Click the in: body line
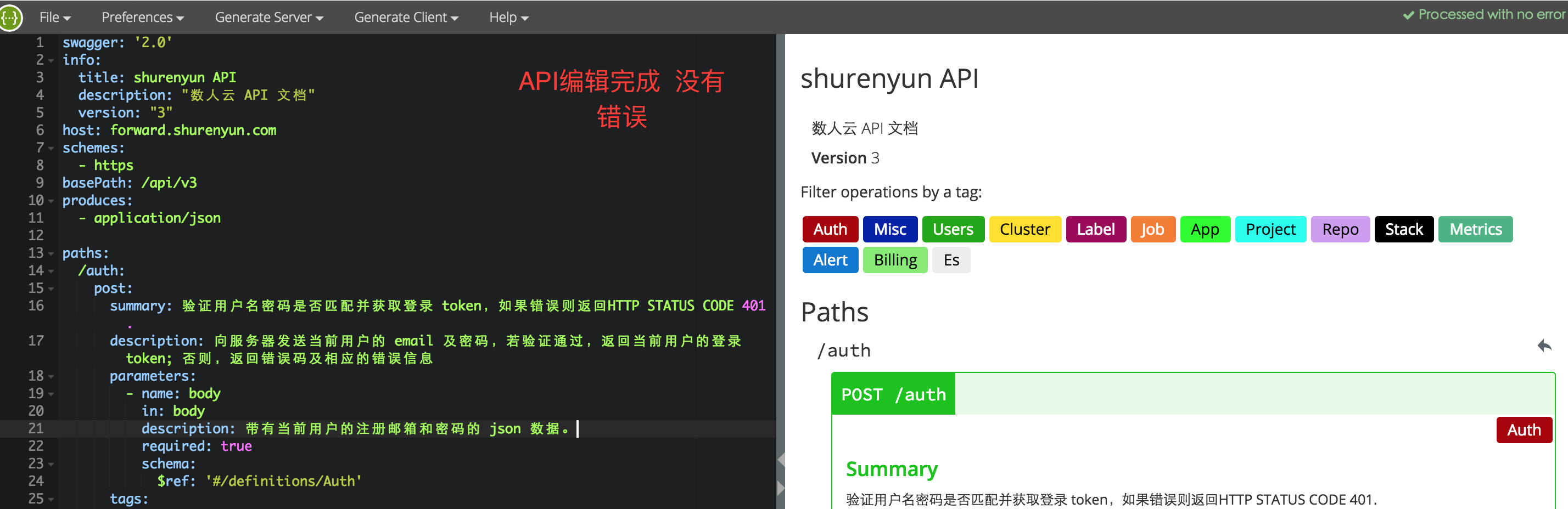The image size is (1568, 509). point(173,412)
